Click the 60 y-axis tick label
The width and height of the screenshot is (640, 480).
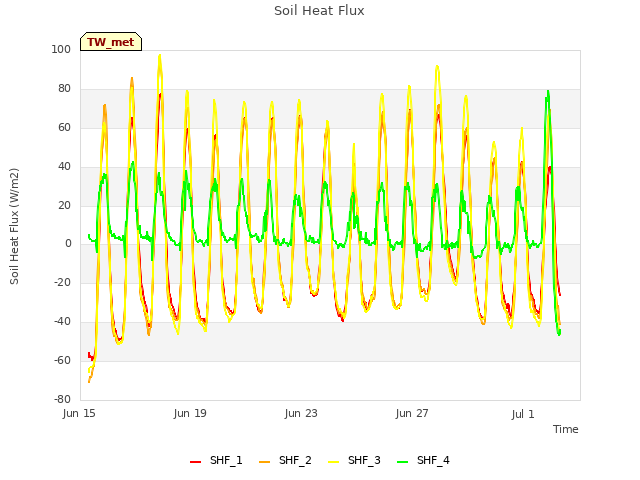click(64, 127)
